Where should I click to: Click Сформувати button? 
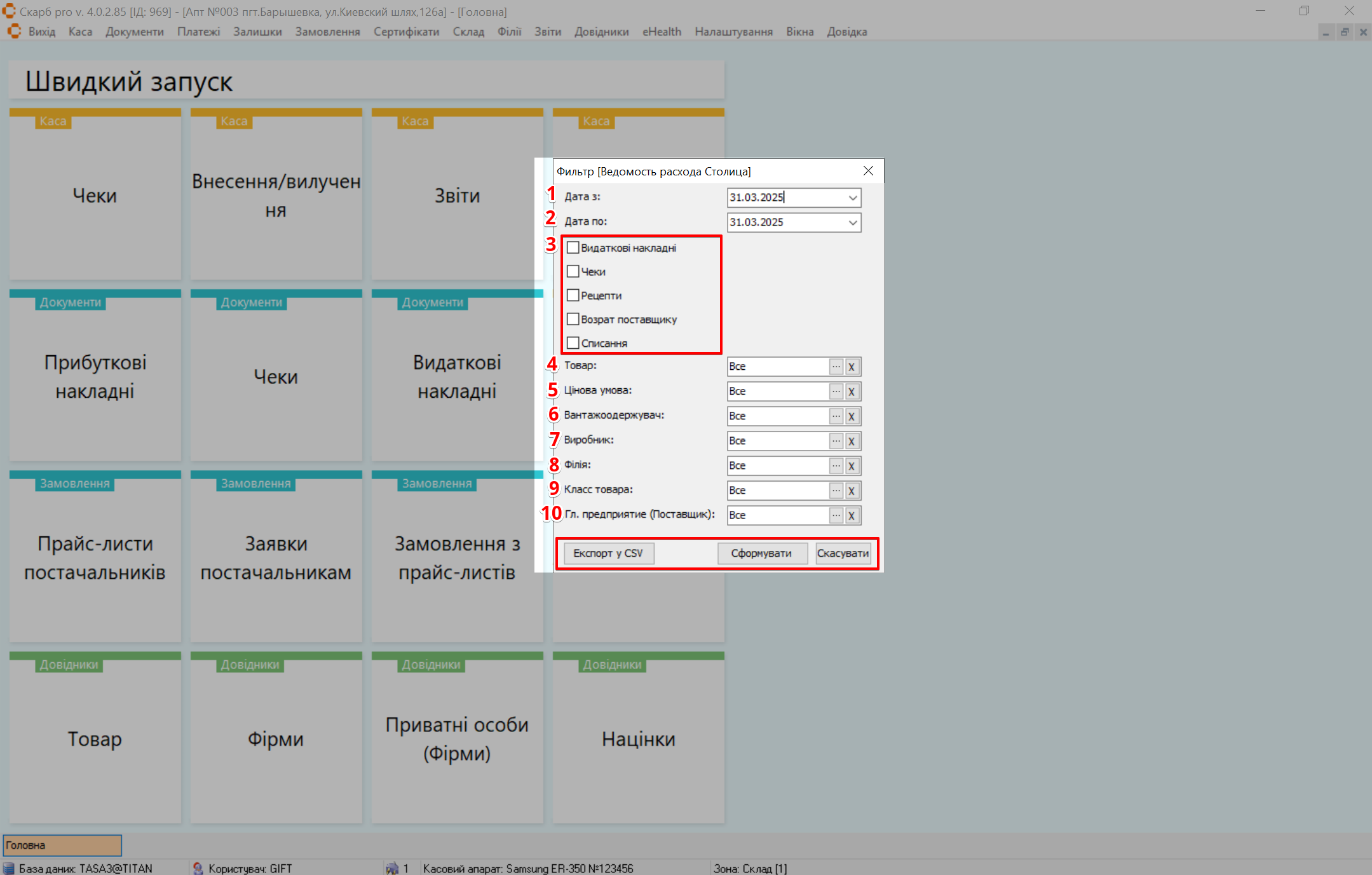761,553
